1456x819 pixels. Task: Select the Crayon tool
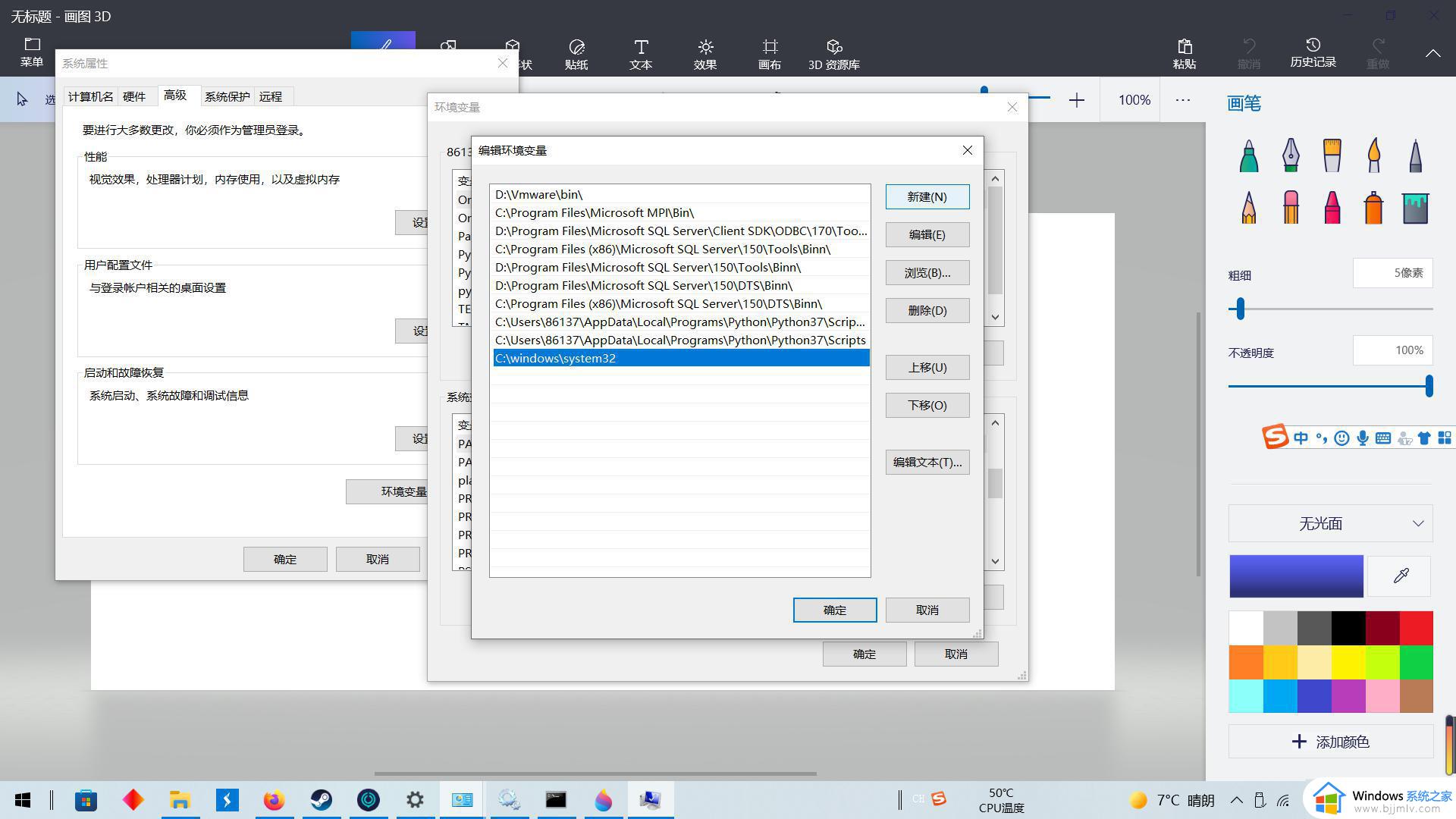[x=1332, y=207]
